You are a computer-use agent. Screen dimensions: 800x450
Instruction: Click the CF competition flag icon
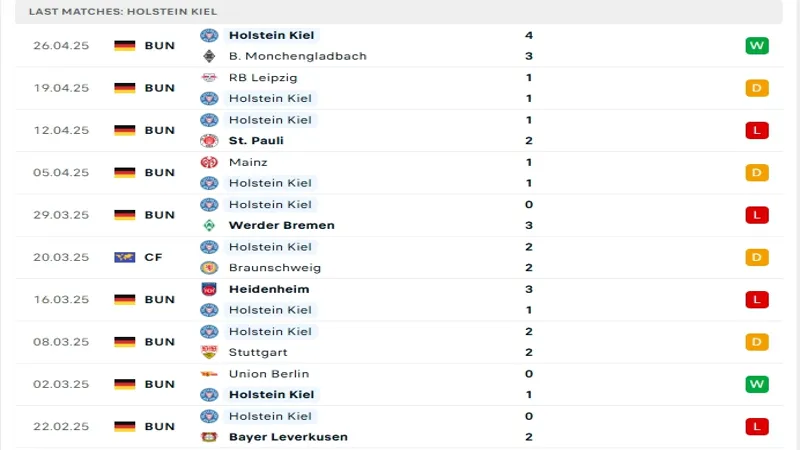[124, 257]
